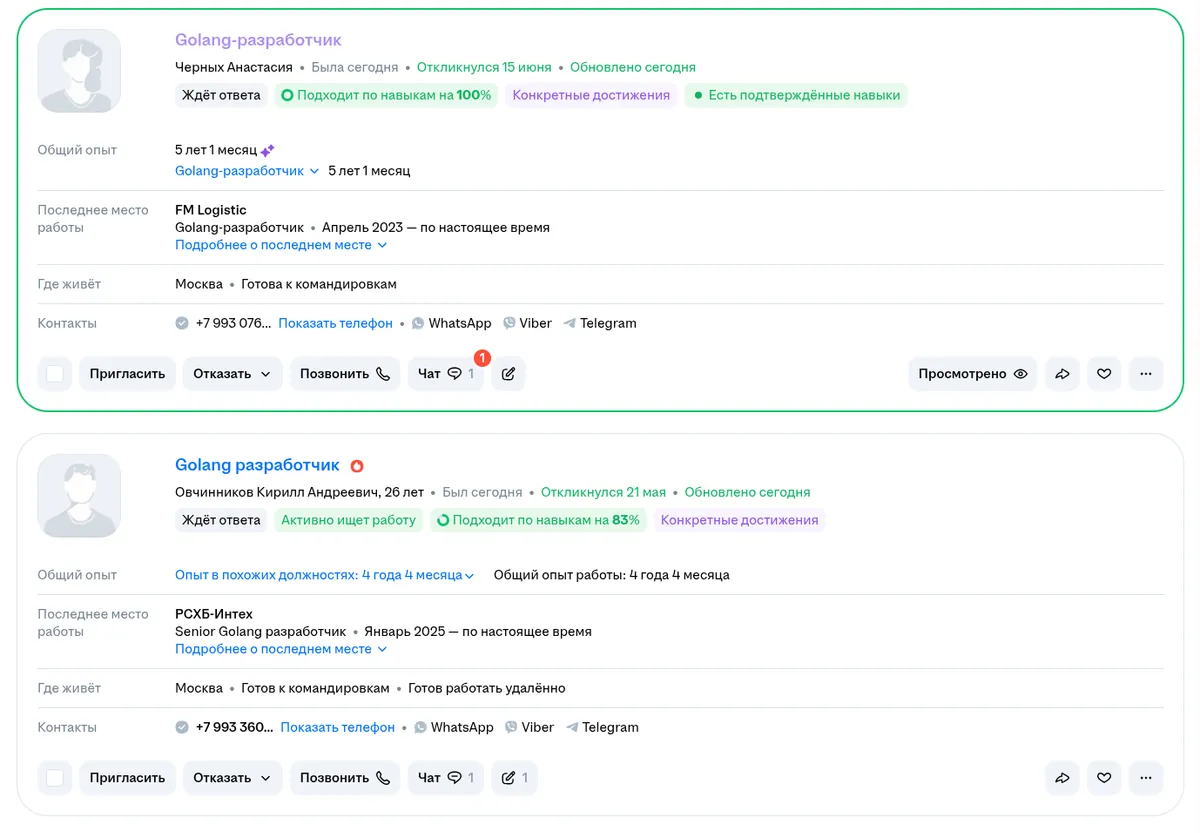Click the edit note icon on Анастасия's card

tap(508, 374)
